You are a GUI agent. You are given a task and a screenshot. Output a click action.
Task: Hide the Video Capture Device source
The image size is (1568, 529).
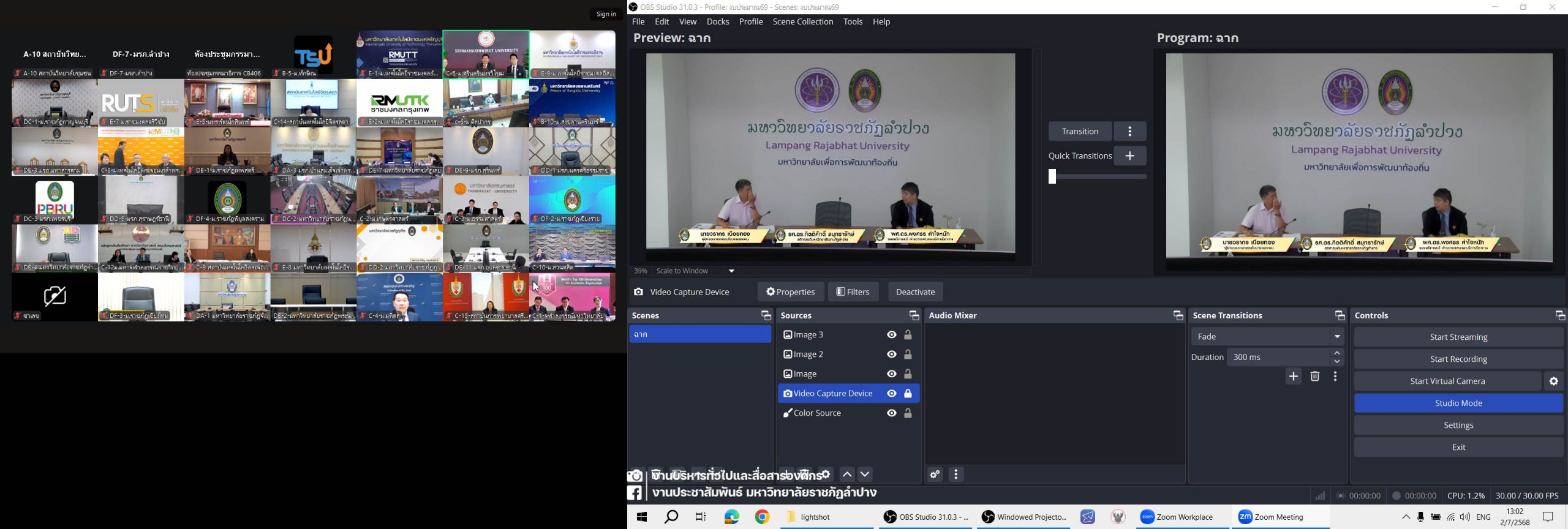tap(892, 394)
